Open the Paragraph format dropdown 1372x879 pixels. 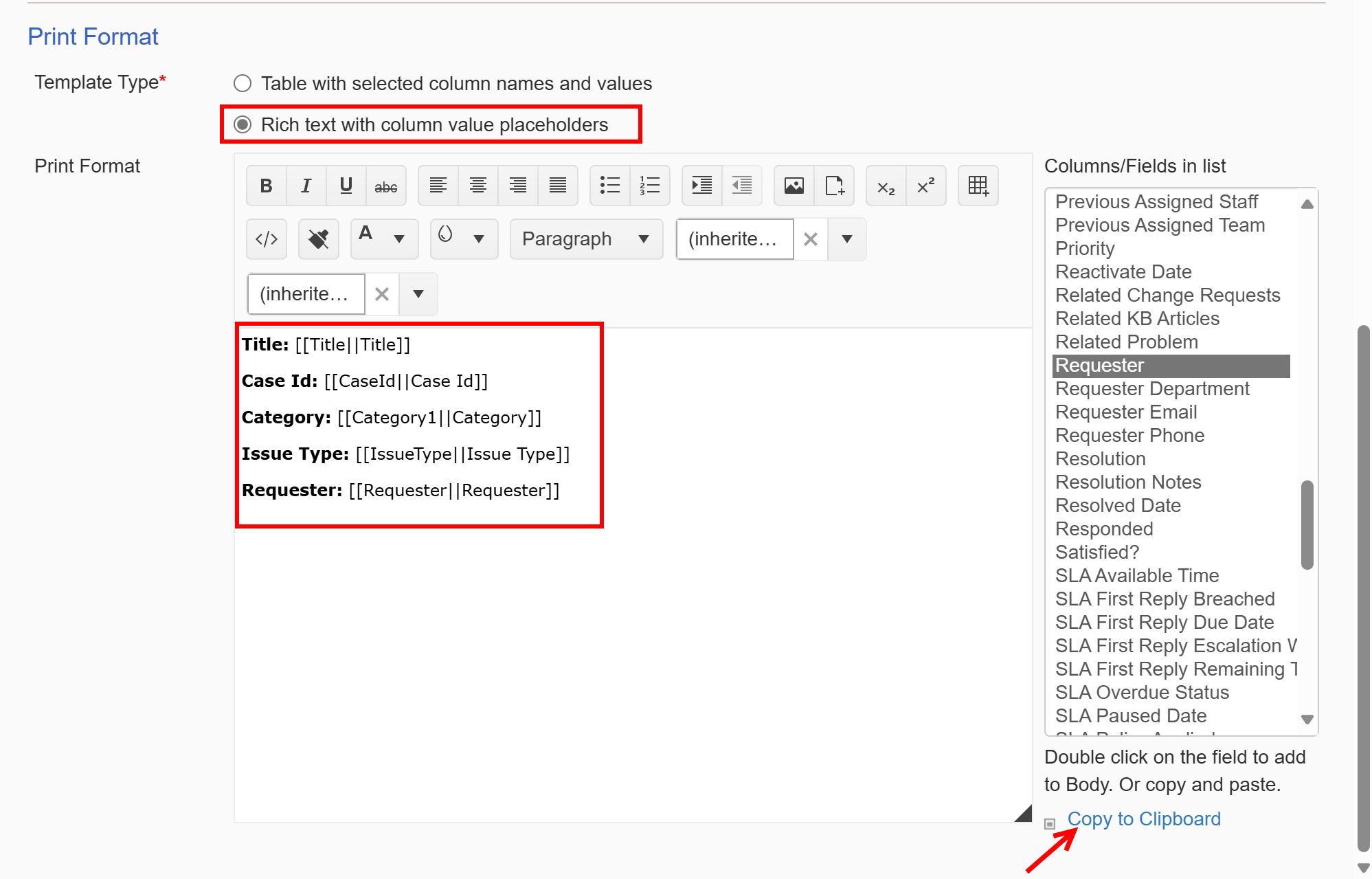pos(587,239)
